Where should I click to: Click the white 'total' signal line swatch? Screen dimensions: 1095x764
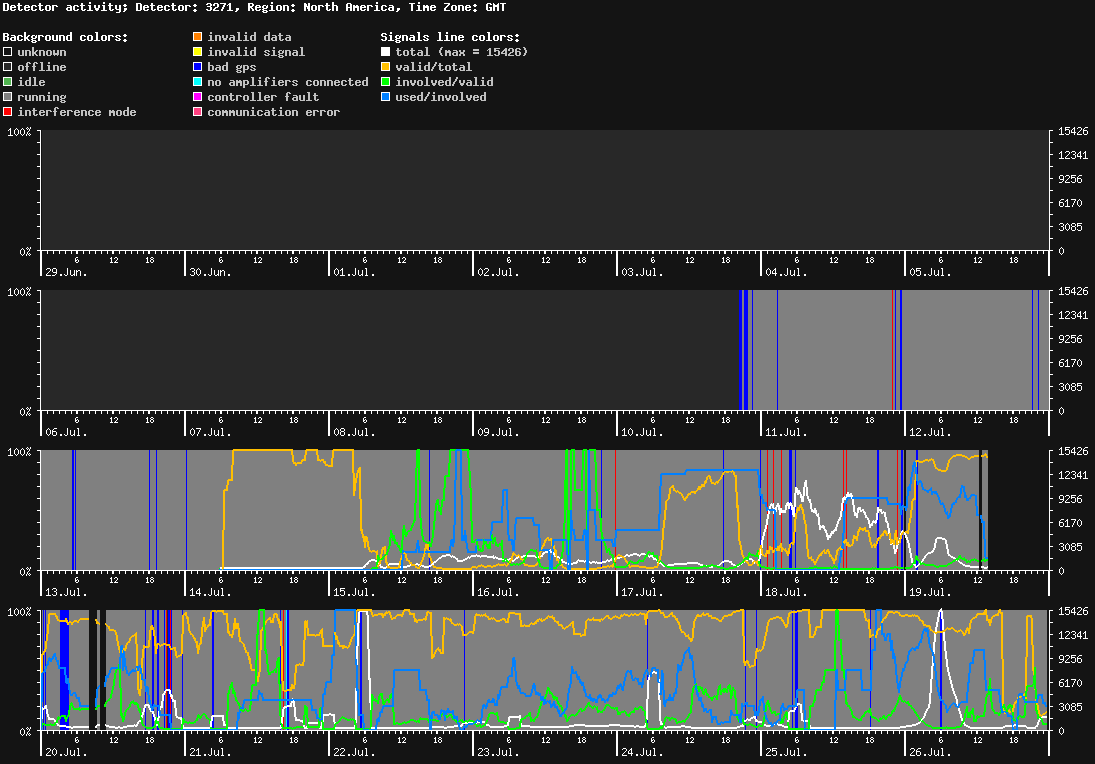pyautogui.click(x=385, y=52)
